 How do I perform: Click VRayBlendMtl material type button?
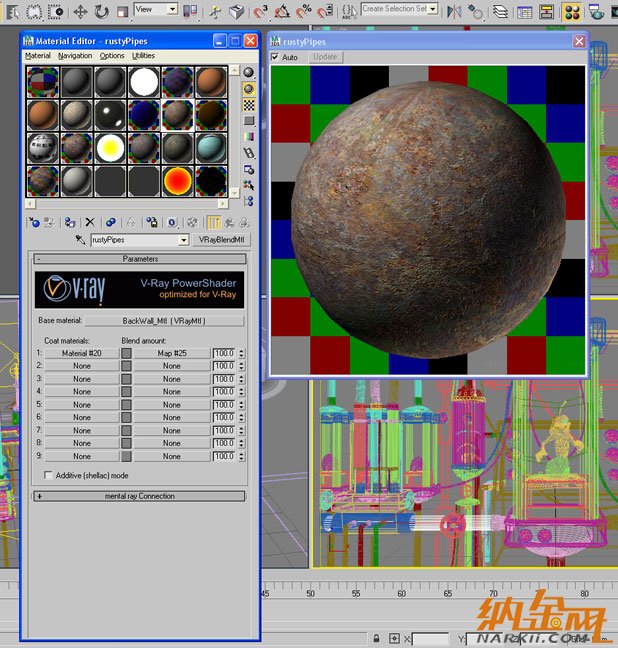[222, 240]
